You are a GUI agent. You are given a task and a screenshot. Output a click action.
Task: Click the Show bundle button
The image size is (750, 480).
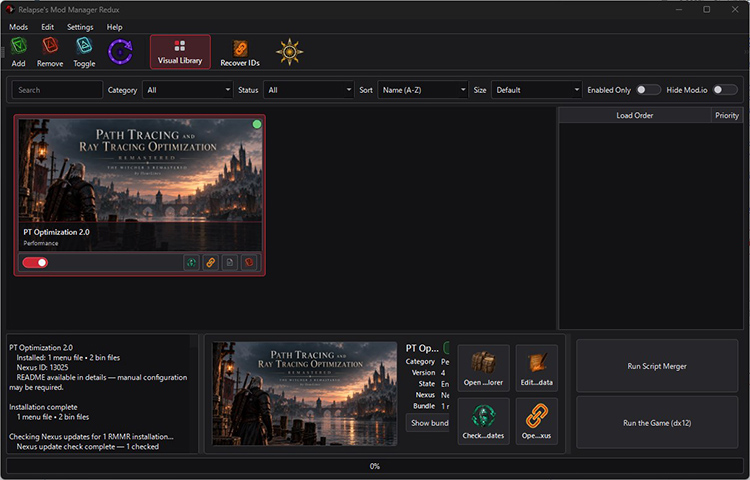click(428, 423)
